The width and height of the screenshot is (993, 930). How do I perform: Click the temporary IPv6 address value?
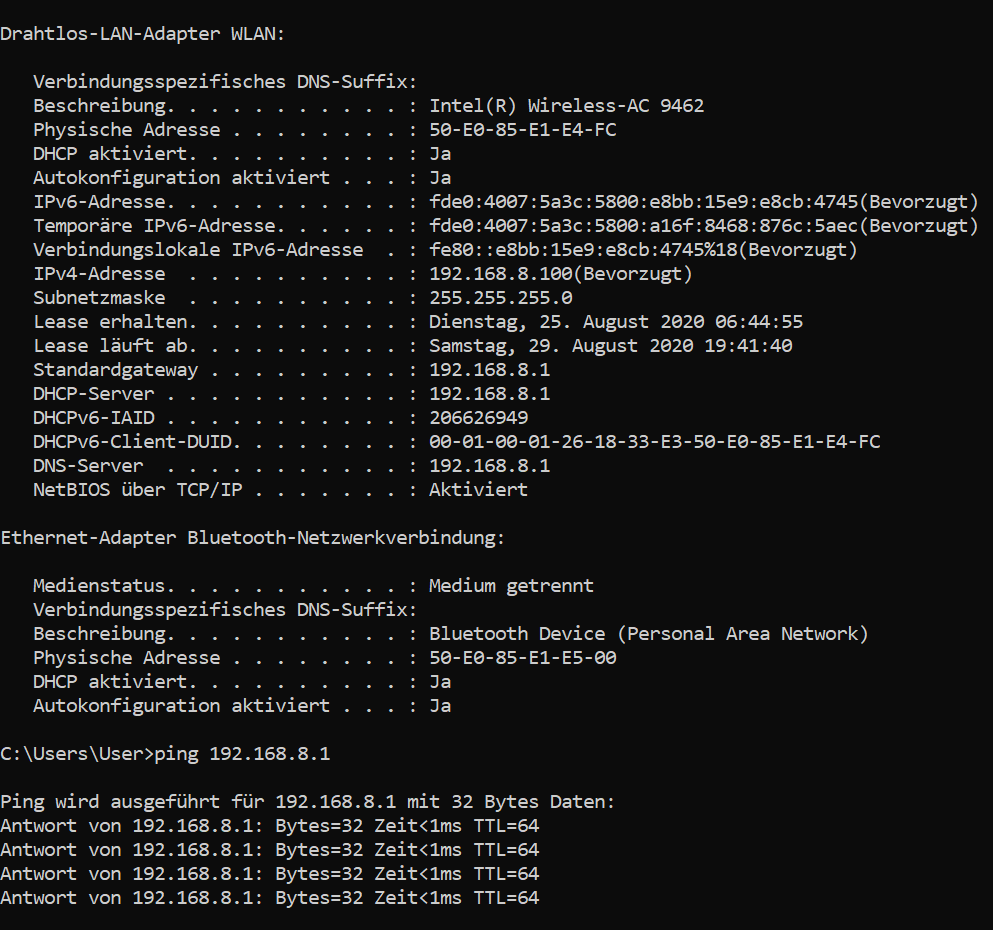click(704, 226)
